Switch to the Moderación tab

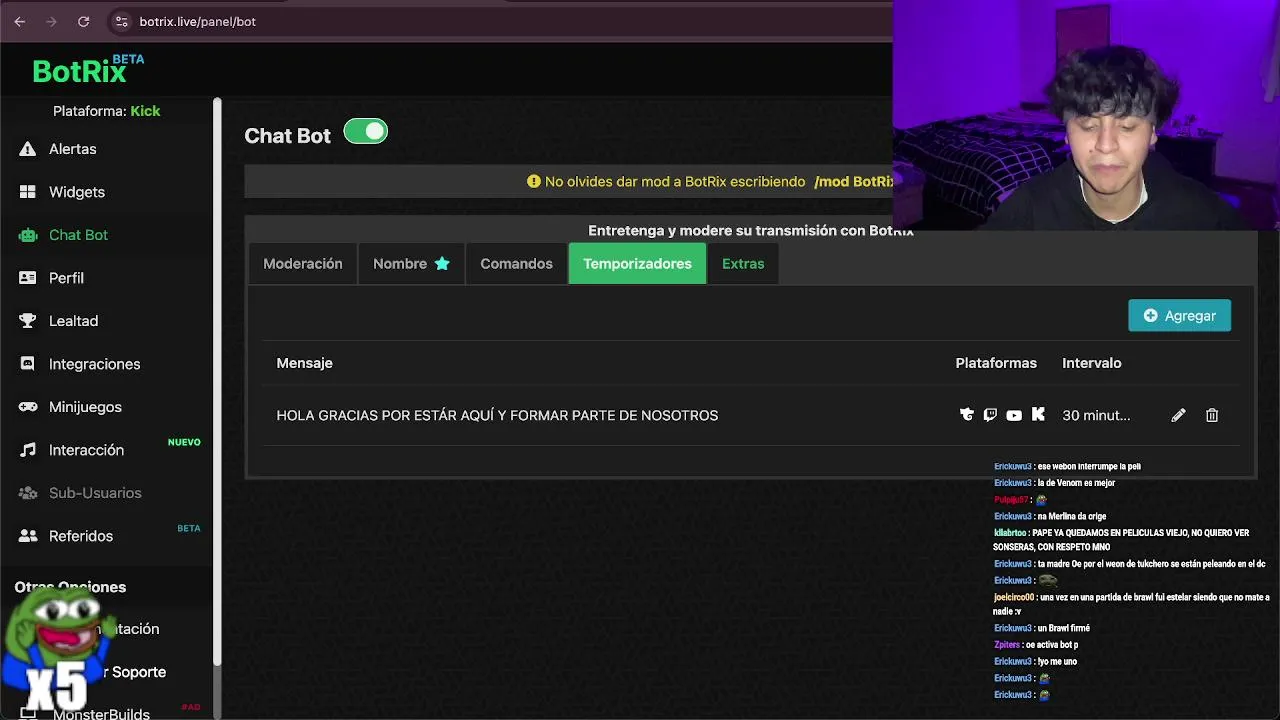[x=303, y=264]
